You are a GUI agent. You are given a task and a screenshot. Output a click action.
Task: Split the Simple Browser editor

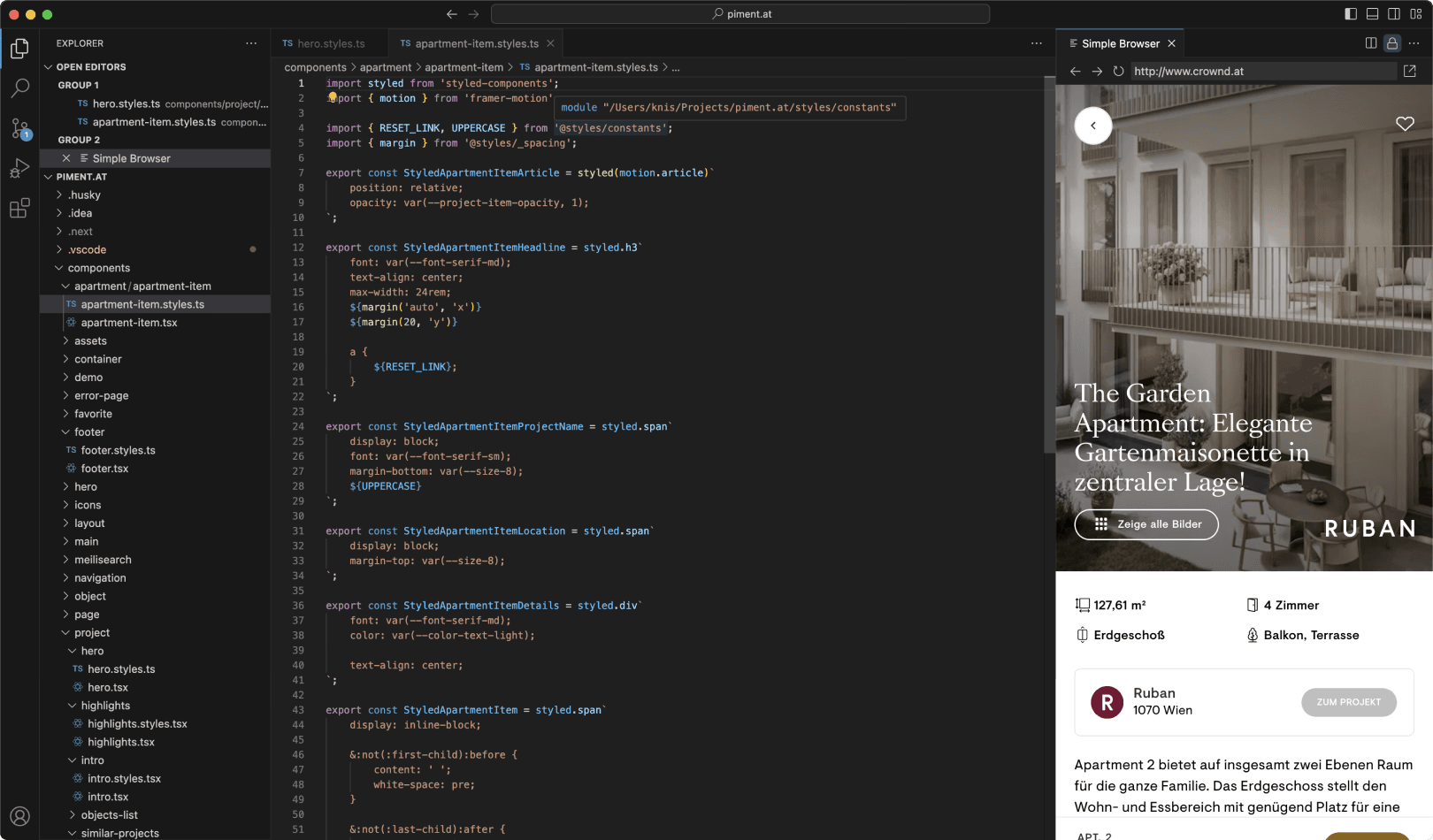[x=1370, y=42]
